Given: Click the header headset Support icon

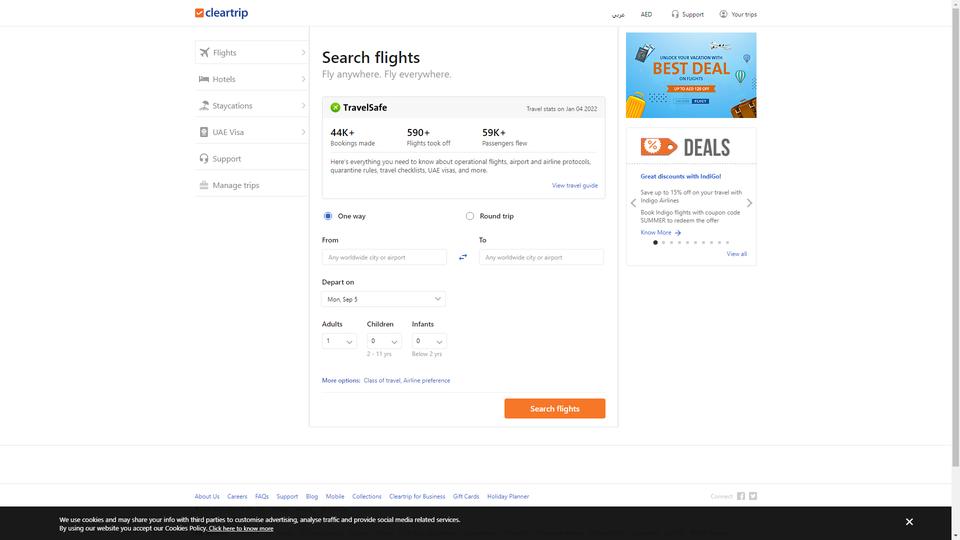Looking at the screenshot, I should pos(675,14).
